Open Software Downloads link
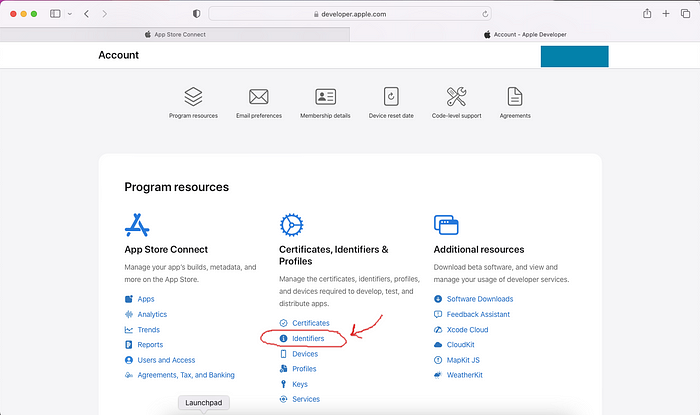 tap(480, 299)
